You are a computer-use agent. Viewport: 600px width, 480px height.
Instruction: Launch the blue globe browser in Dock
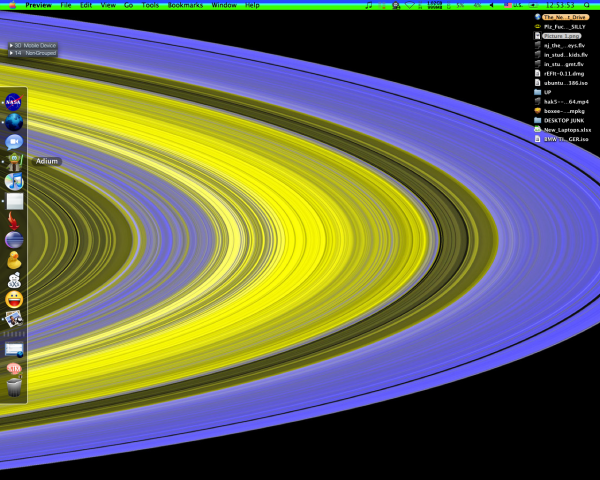coord(14,122)
